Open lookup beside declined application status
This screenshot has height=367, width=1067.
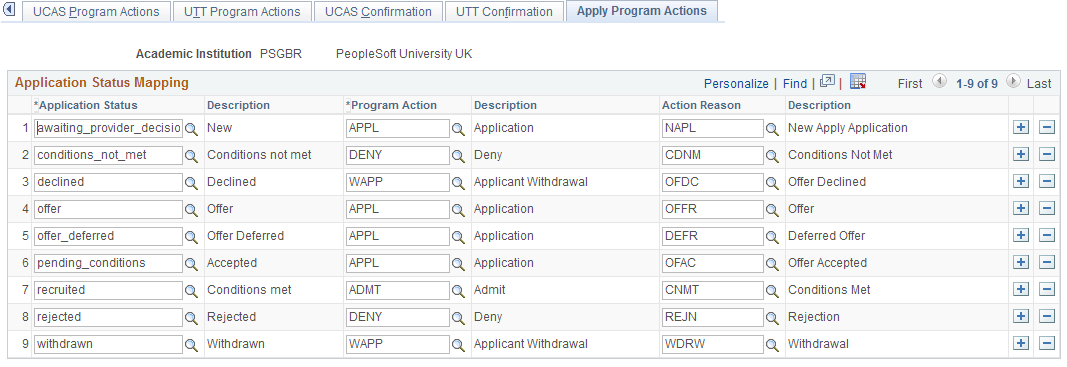click(192, 182)
